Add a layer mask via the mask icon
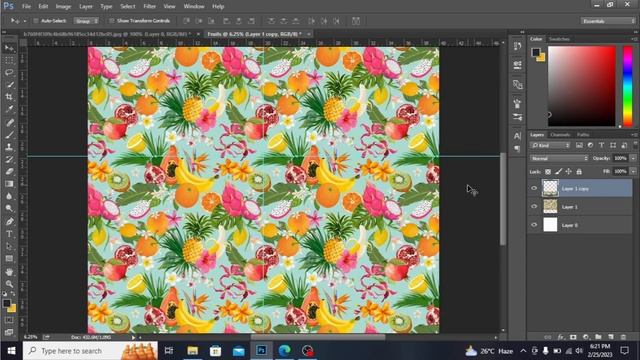640x360 pixels. coord(573,337)
